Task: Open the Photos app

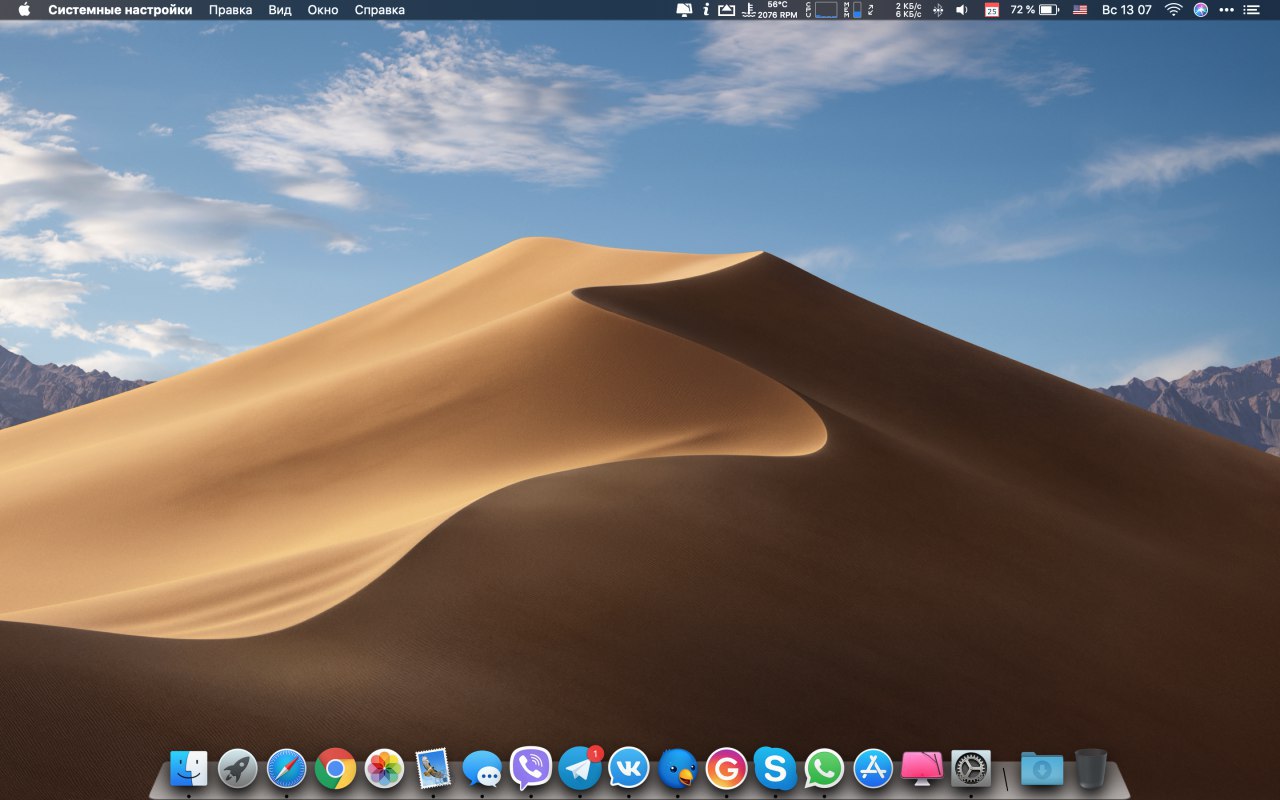Action: tap(384, 768)
